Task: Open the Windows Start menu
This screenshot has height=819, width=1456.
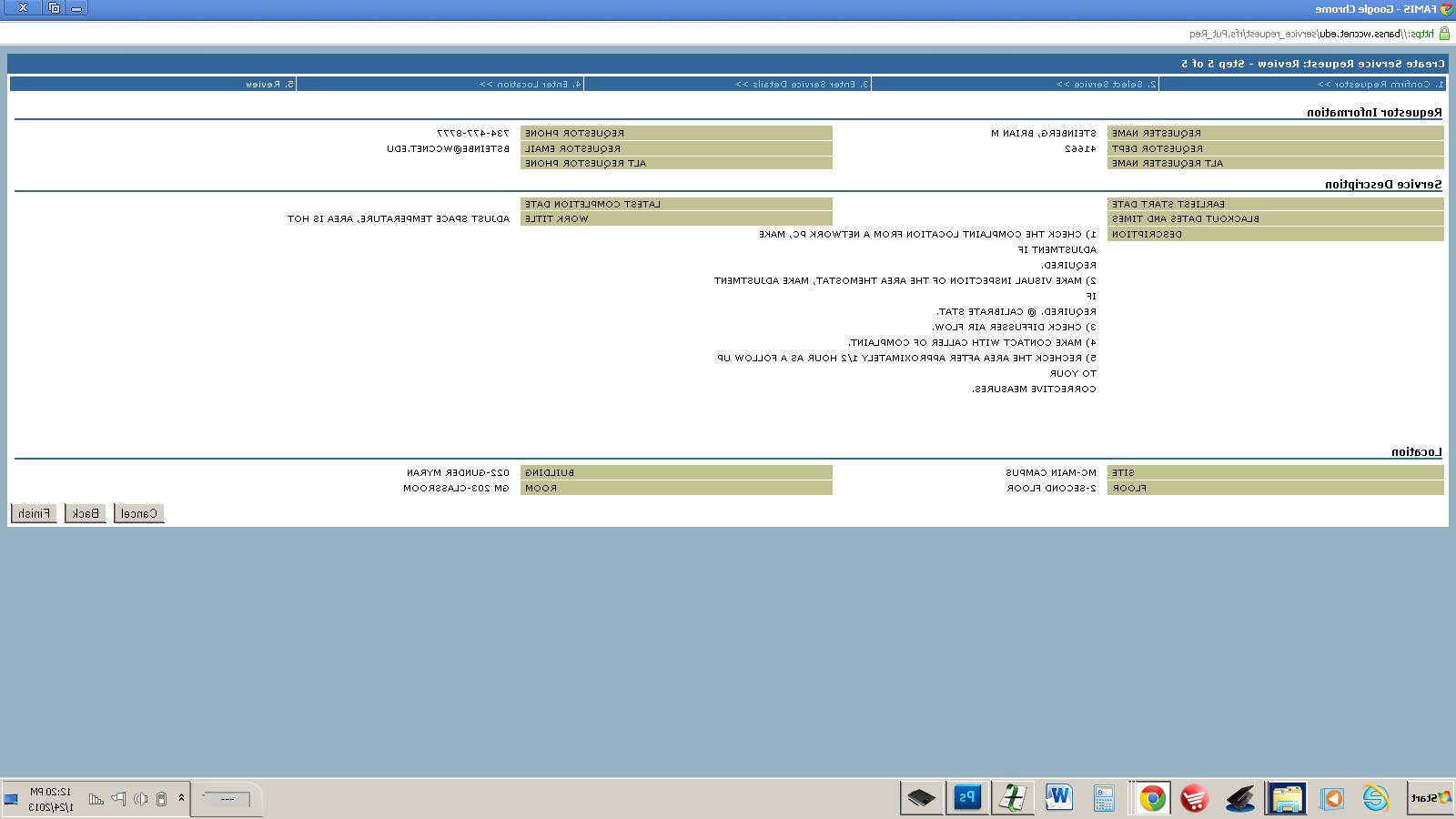Action: coord(1431,798)
